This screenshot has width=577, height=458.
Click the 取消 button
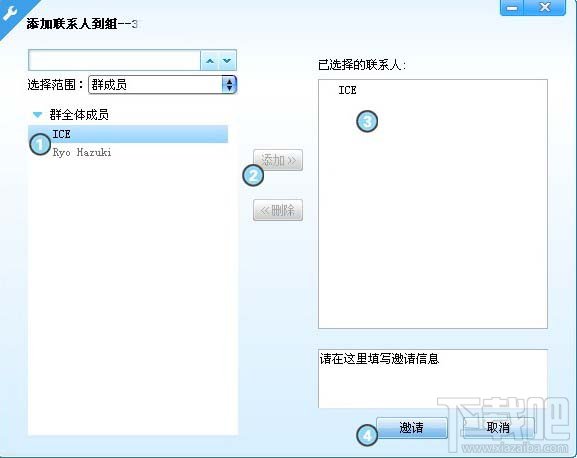click(498, 428)
